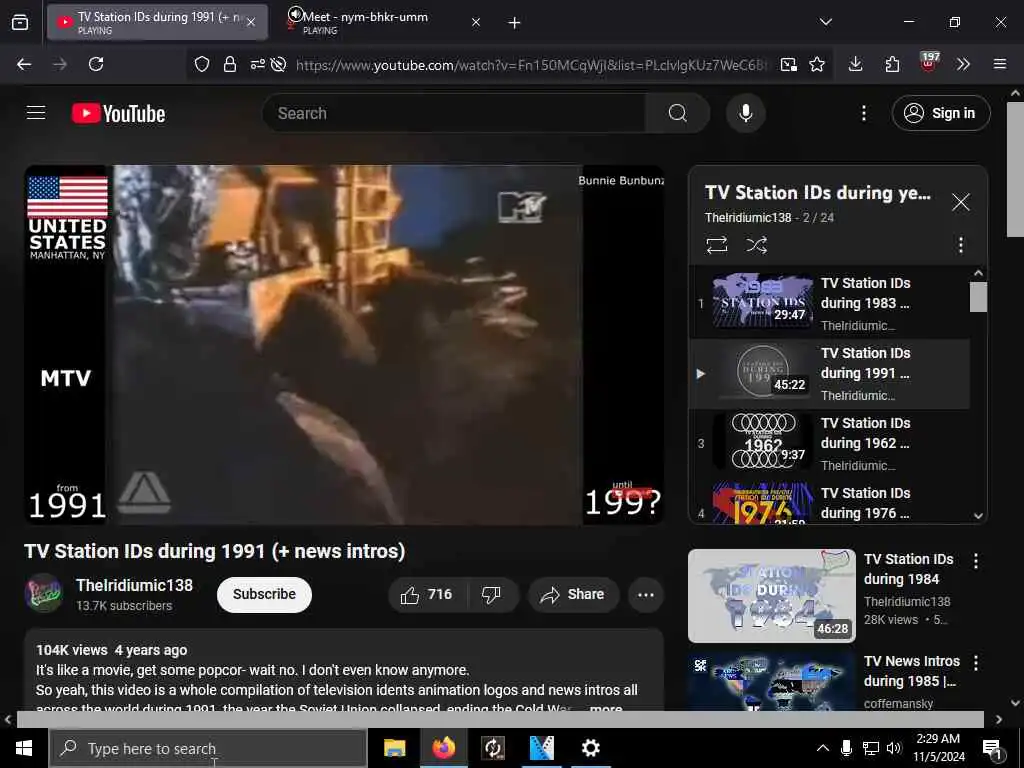1024x768 pixels.
Task: Open options for TV Station IDs during 1984
Action: pos(976,561)
